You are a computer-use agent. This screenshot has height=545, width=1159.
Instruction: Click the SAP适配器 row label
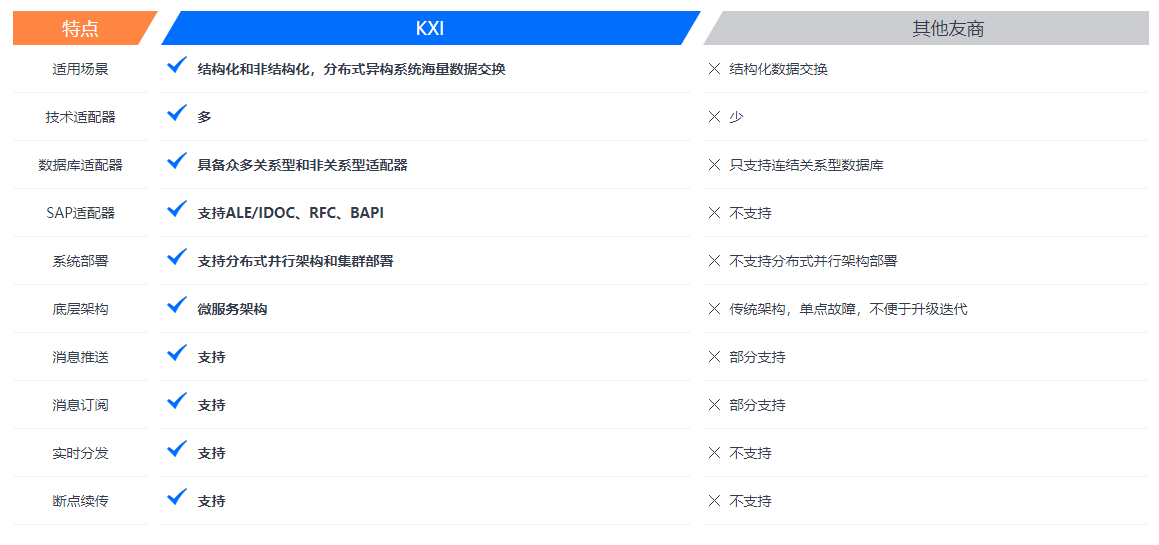[81, 213]
